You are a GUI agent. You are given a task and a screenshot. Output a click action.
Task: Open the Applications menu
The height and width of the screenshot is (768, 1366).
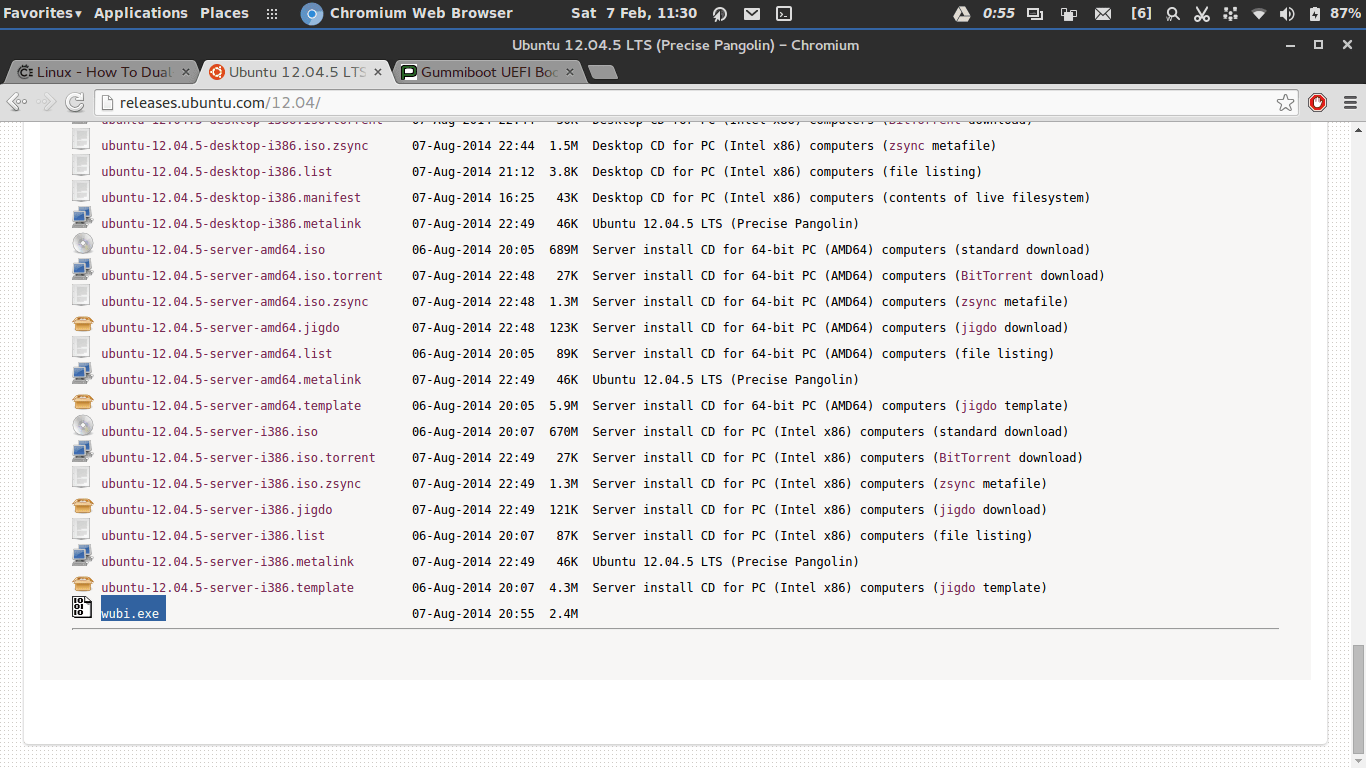tap(141, 13)
